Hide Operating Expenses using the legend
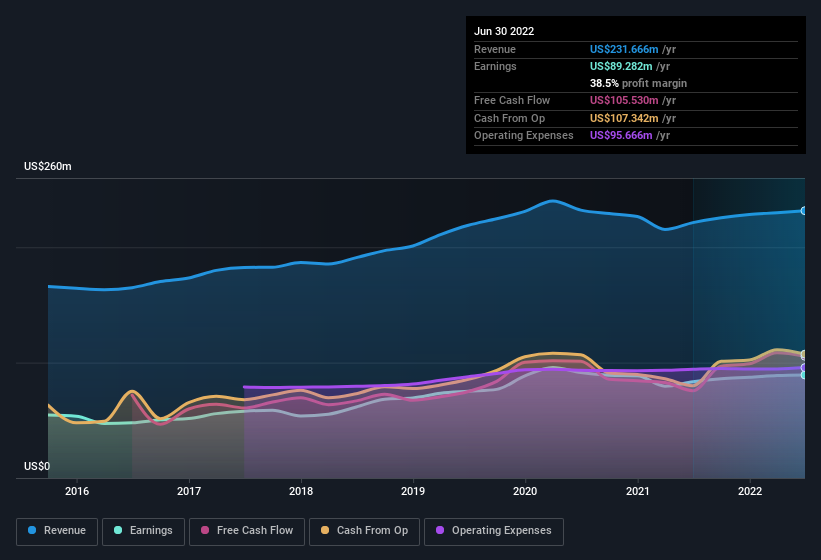 (493, 531)
